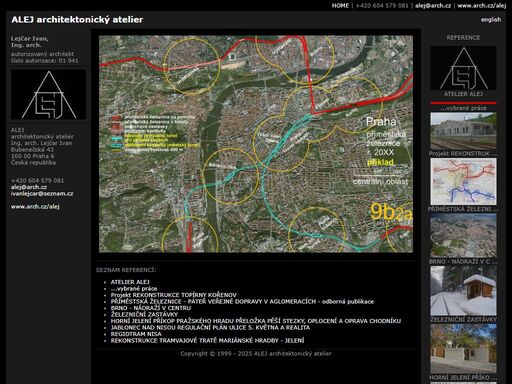The height and width of the screenshot is (384, 512).
Task: Open the Horní Jelení příkop fence thumbnail
Action: [463, 349]
